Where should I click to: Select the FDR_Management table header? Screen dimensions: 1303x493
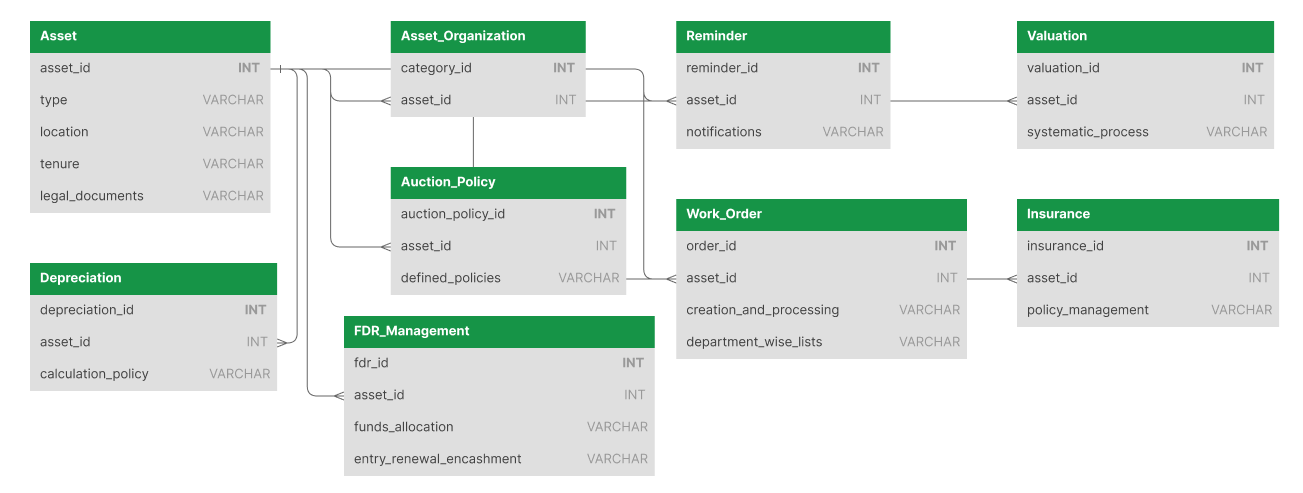pos(499,331)
